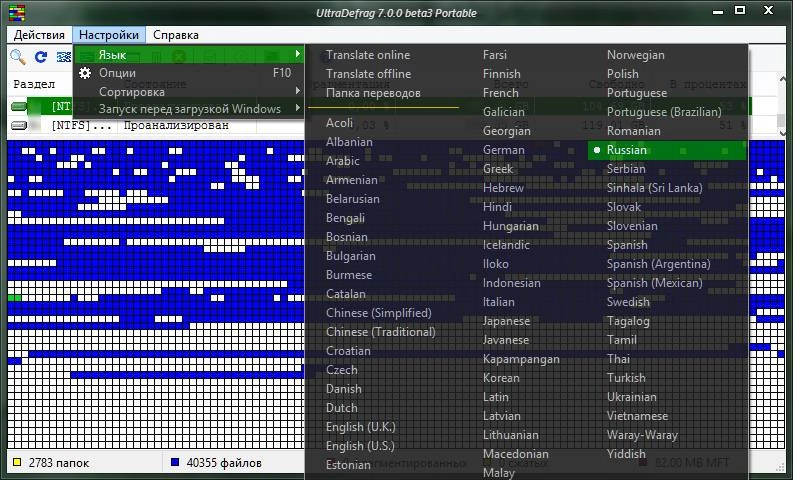793x480 pixels.
Task: Select Arabic language entry
Action: point(342,161)
